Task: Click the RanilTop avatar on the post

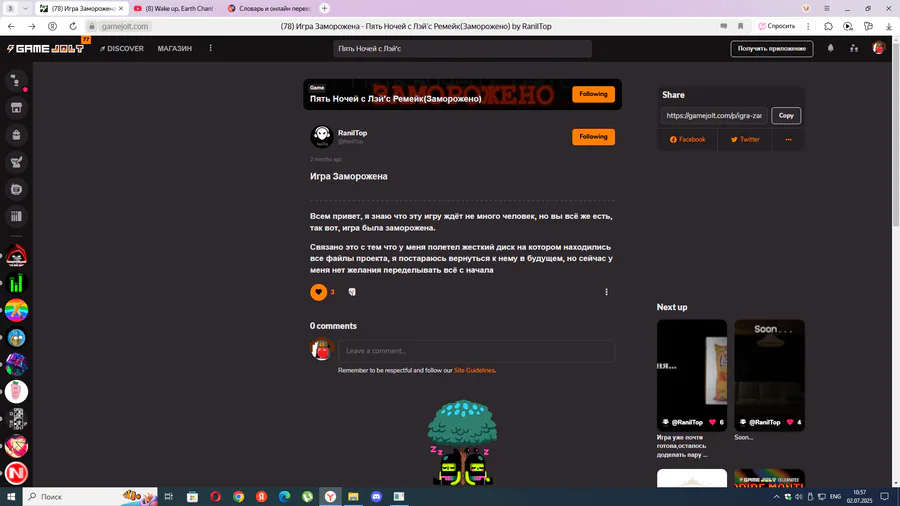Action: coord(321,137)
